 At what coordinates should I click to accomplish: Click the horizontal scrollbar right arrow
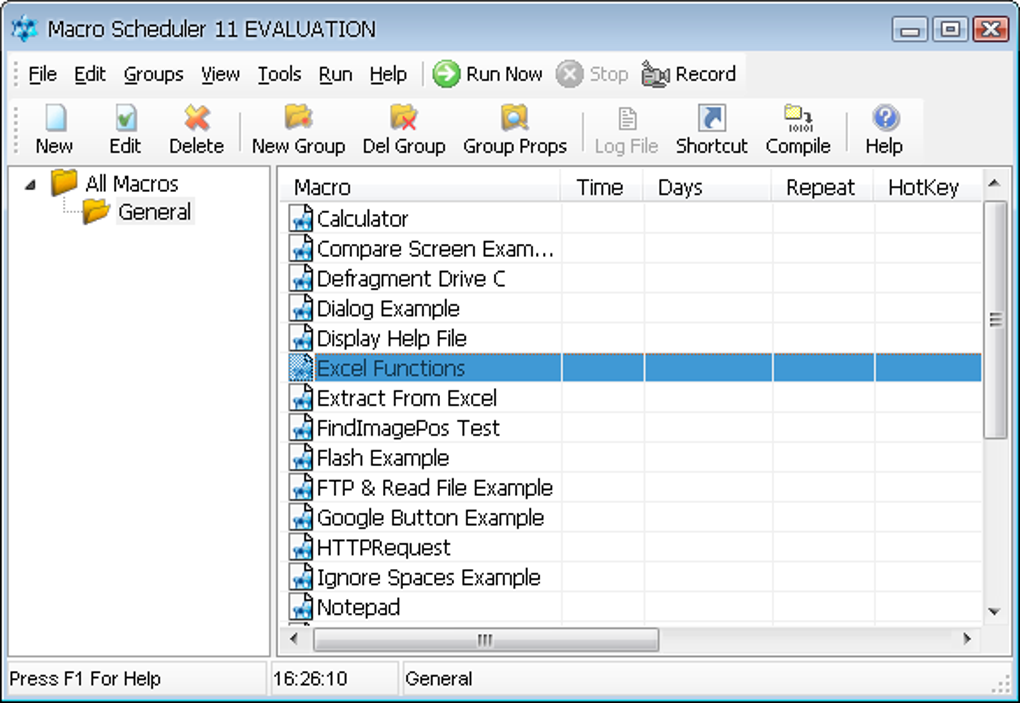tap(967, 639)
